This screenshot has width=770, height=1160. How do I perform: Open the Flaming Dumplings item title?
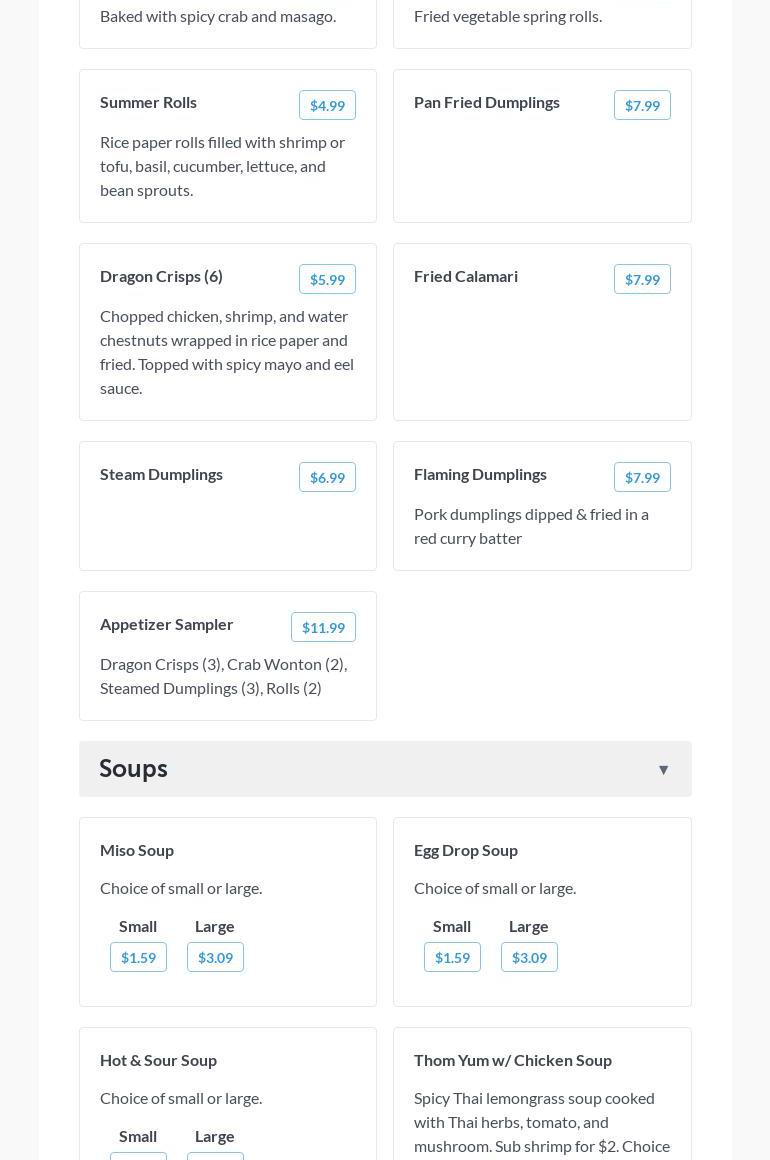coord(480,474)
